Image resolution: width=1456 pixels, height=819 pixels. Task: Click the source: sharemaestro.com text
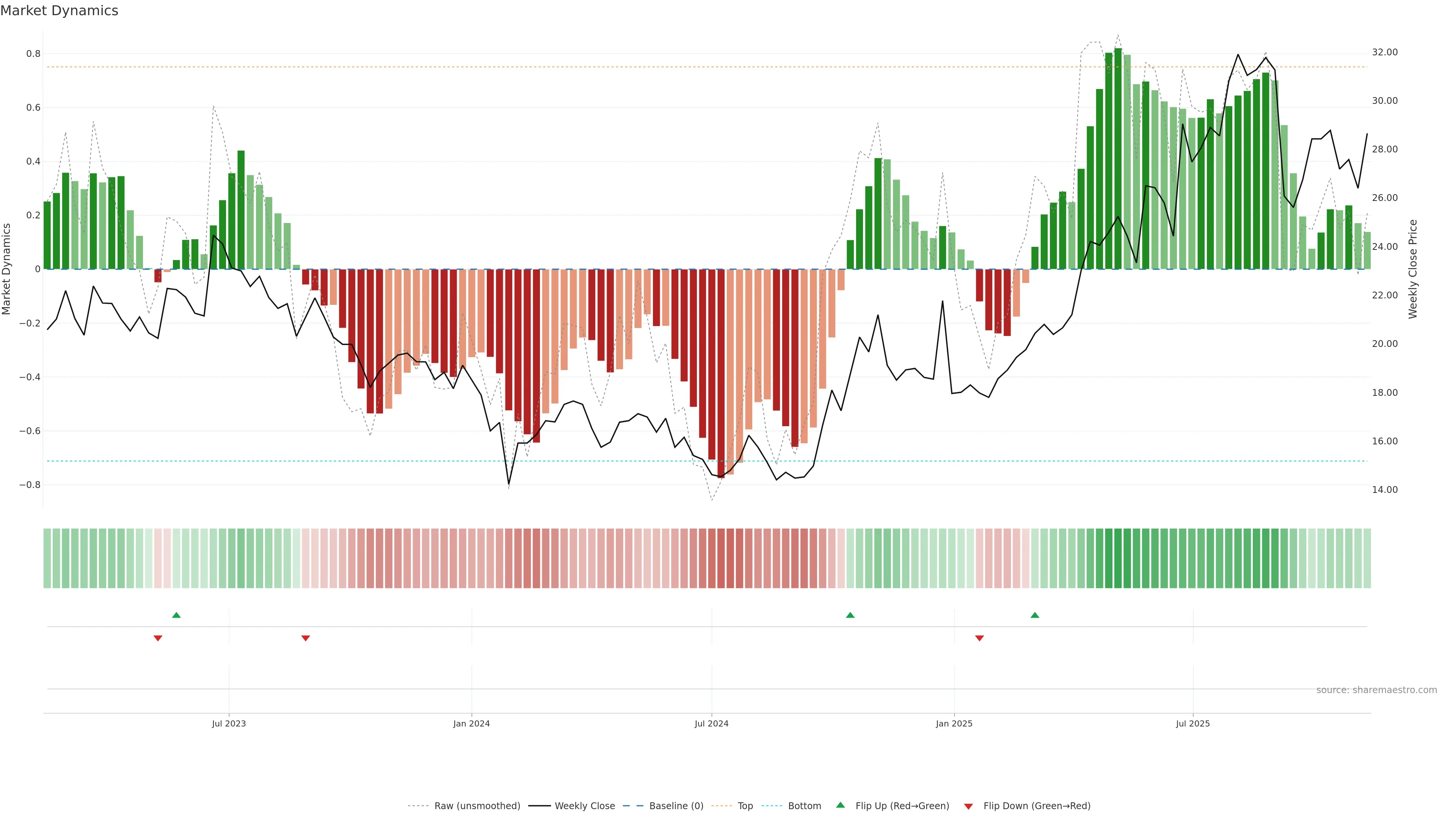click(1376, 690)
